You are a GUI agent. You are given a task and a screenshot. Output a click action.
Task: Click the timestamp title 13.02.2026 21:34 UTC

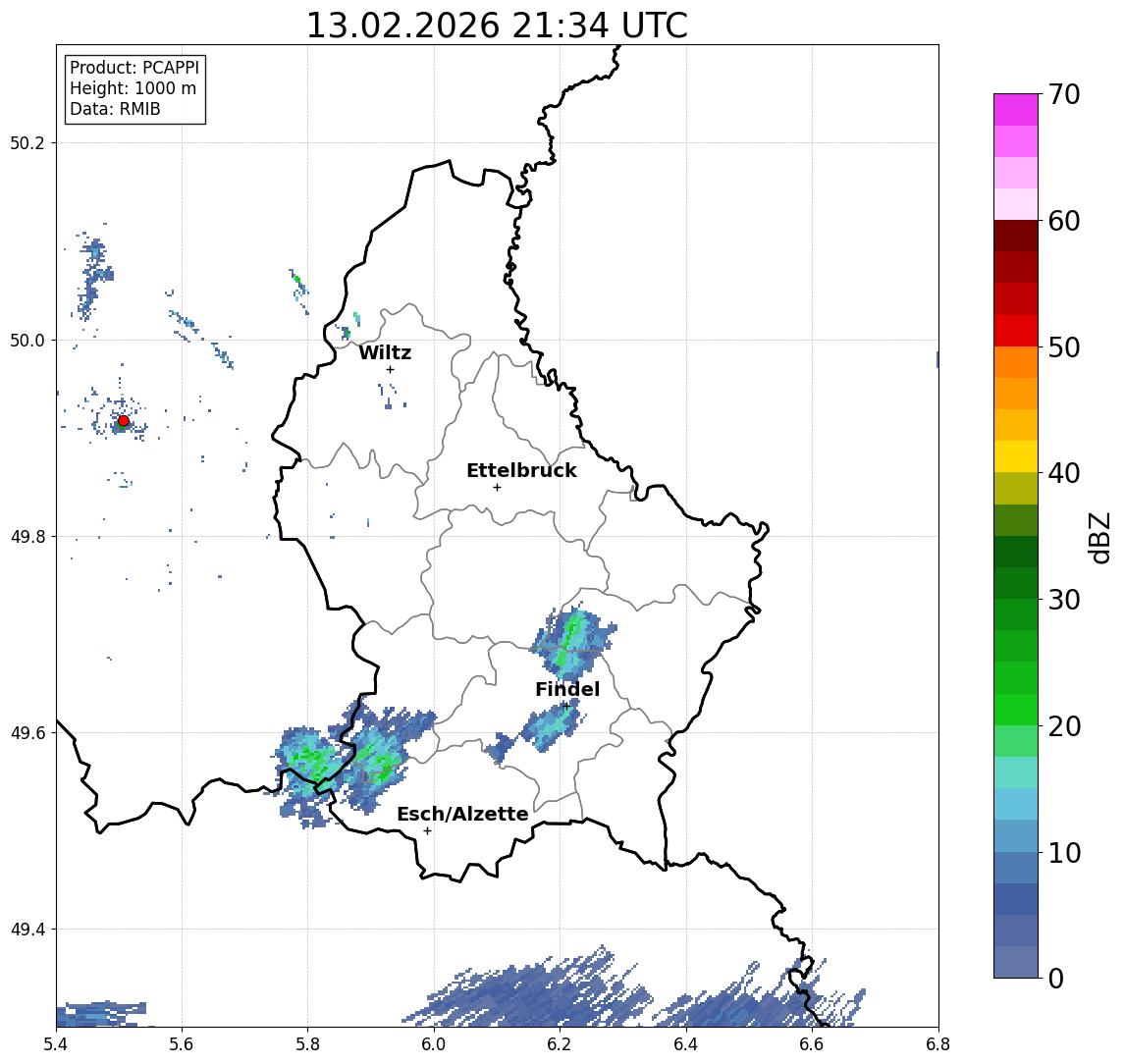497,26
